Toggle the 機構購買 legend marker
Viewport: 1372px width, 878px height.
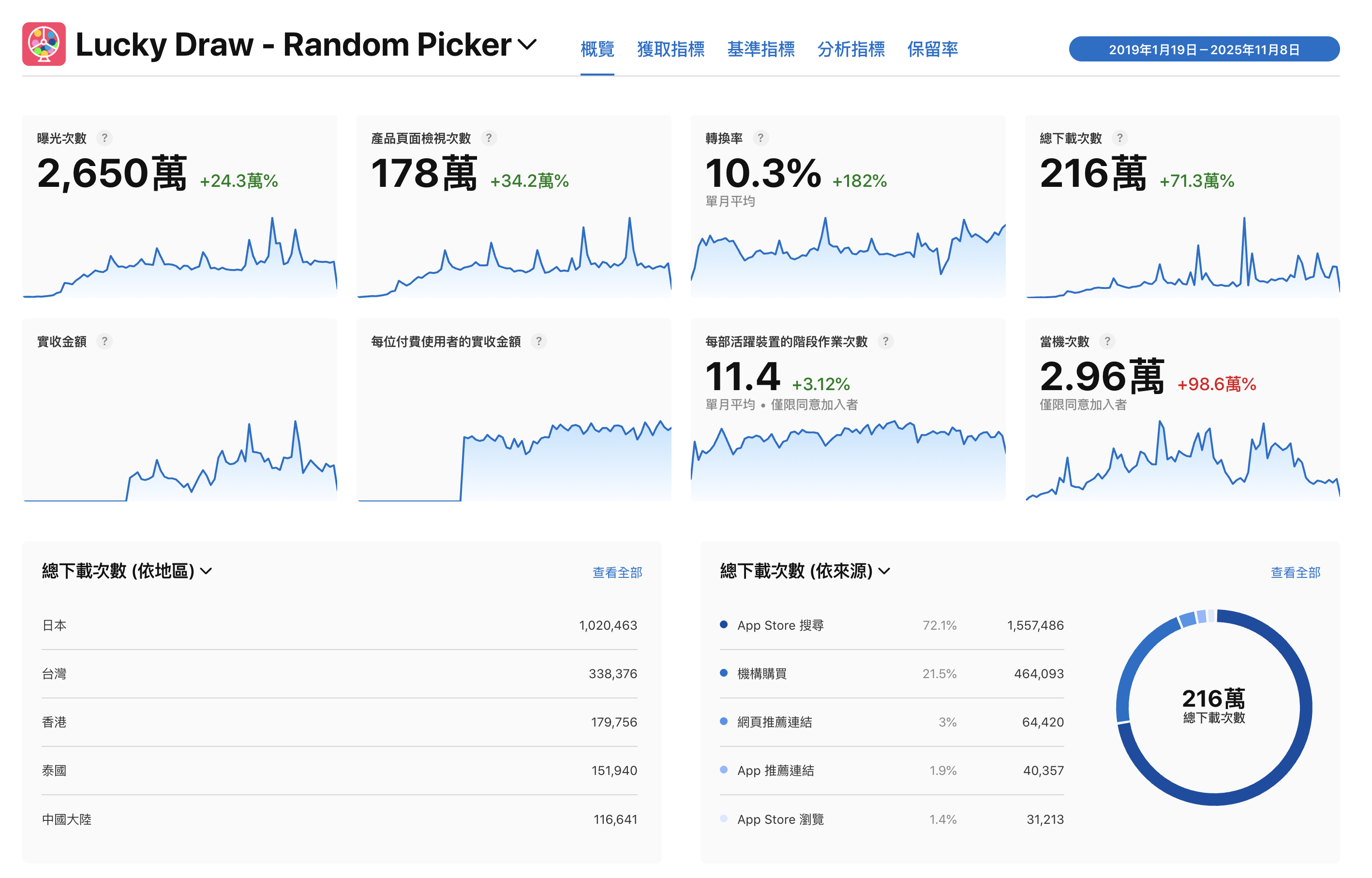pos(724,673)
